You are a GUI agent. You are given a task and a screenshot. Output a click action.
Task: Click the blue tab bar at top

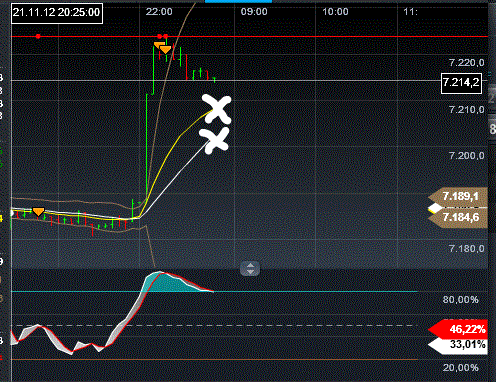click(238, 1)
